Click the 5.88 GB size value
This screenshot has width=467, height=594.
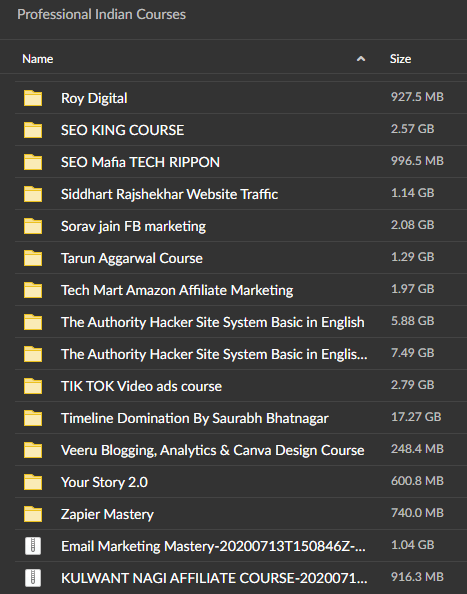(412, 320)
